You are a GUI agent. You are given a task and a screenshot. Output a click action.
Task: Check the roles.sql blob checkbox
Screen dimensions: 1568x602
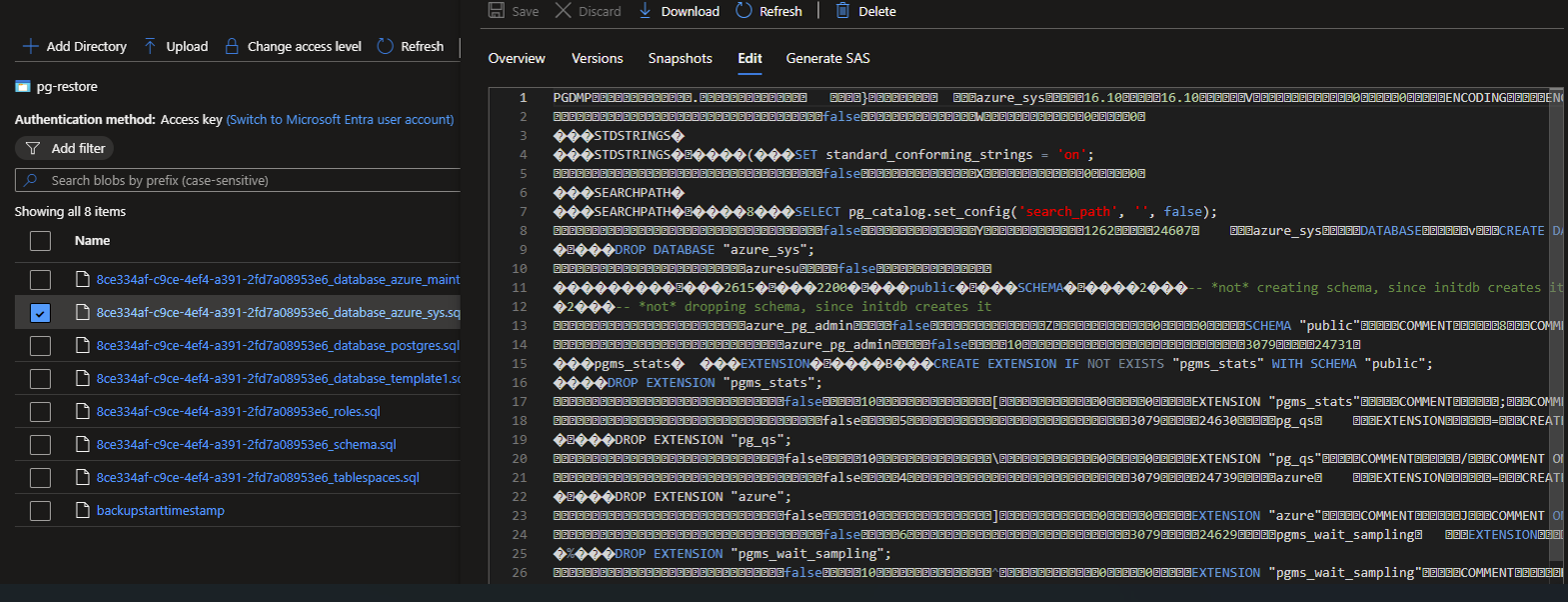tap(40, 412)
